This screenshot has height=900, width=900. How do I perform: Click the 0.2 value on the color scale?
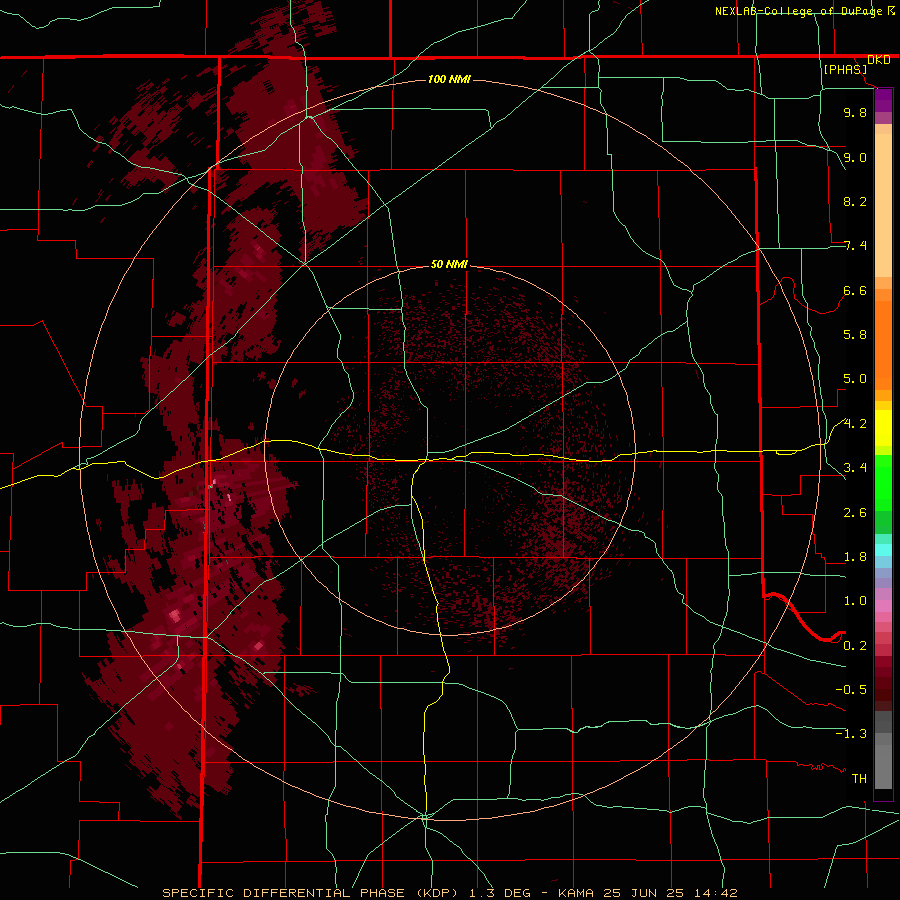click(855, 645)
